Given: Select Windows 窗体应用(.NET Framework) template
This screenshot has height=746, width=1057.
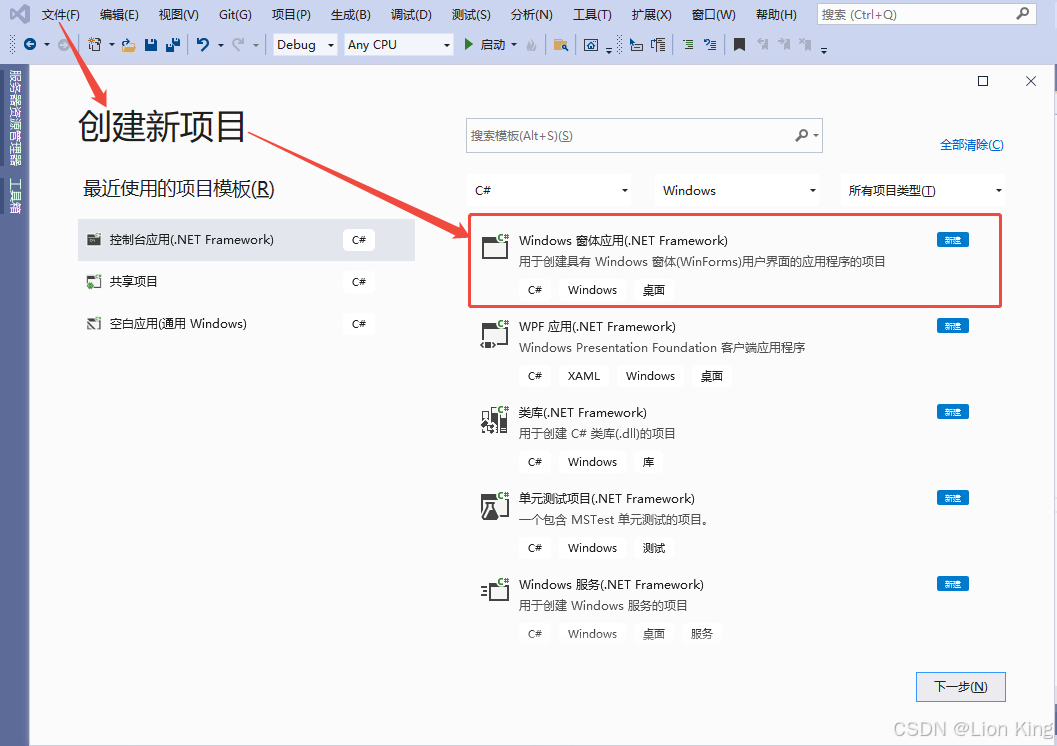Looking at the screenshot, I should coord(735,261).
